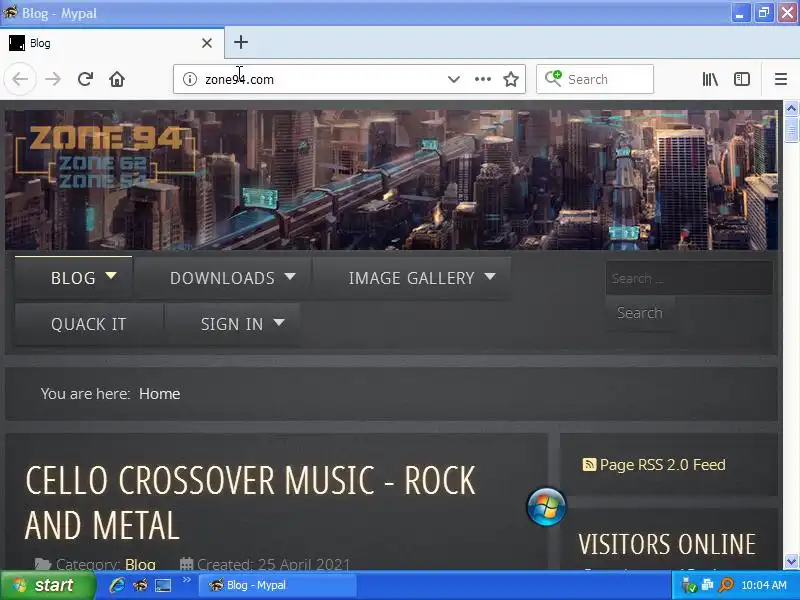Click the vertical scrollbar thumb
This screenshot has width=800, height=600.
point(791,129)
